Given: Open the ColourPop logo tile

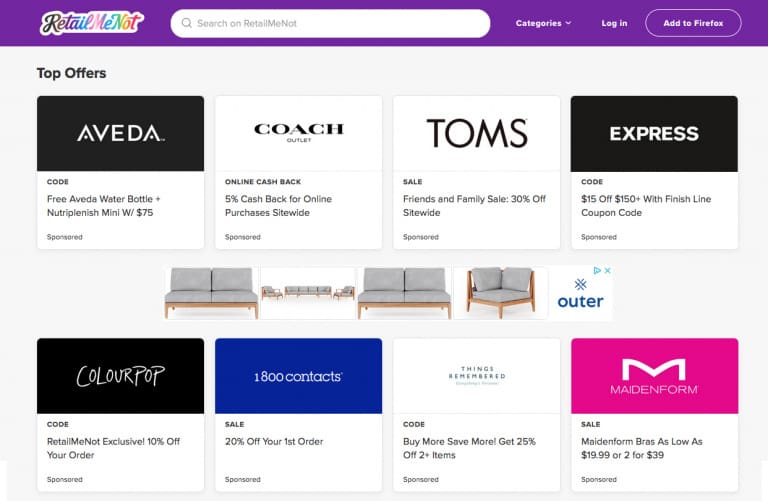Looking at the screenshot, I should [120, 376].
